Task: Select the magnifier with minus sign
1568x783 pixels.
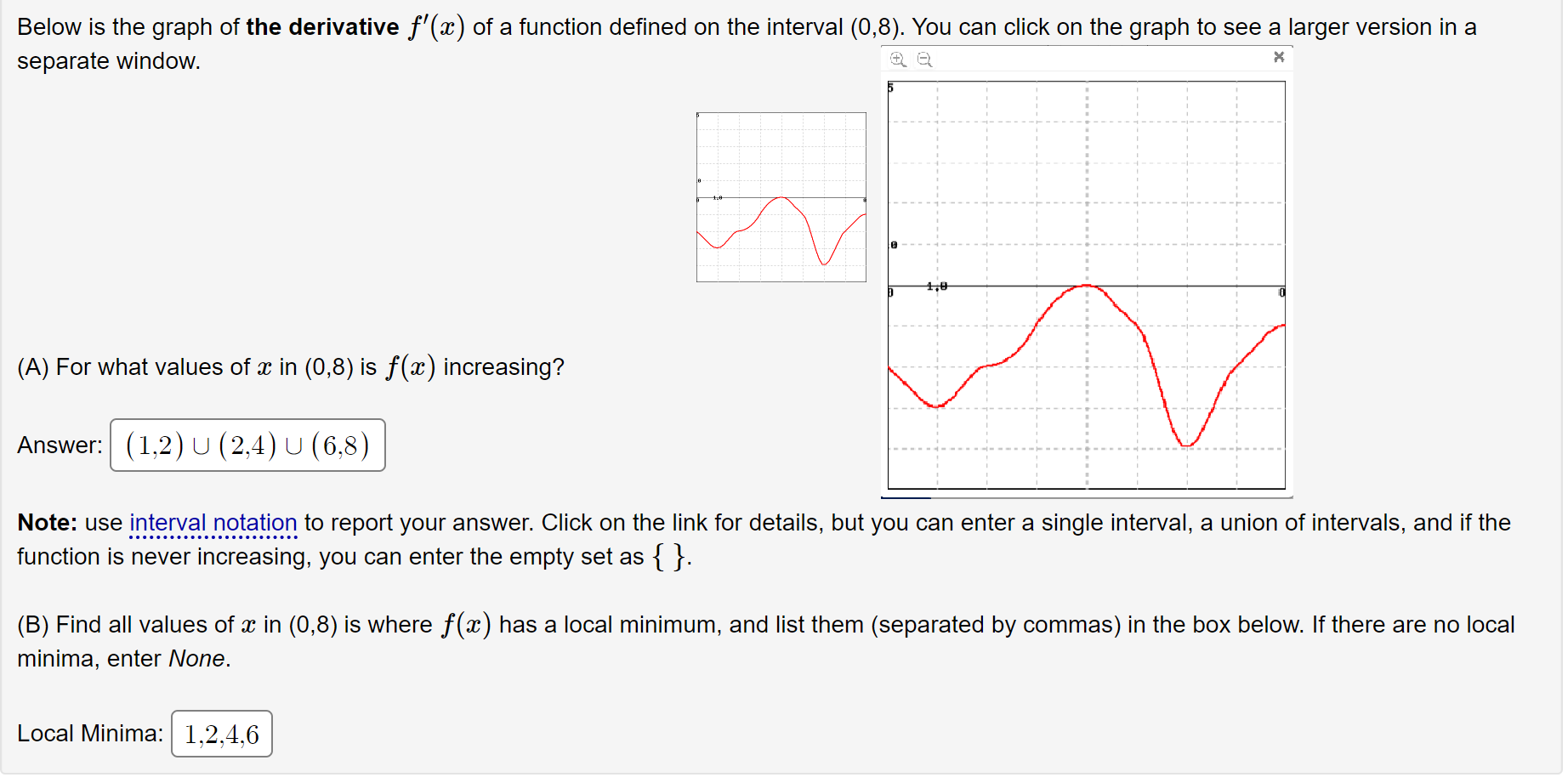Action: click(x=925, y=59)
